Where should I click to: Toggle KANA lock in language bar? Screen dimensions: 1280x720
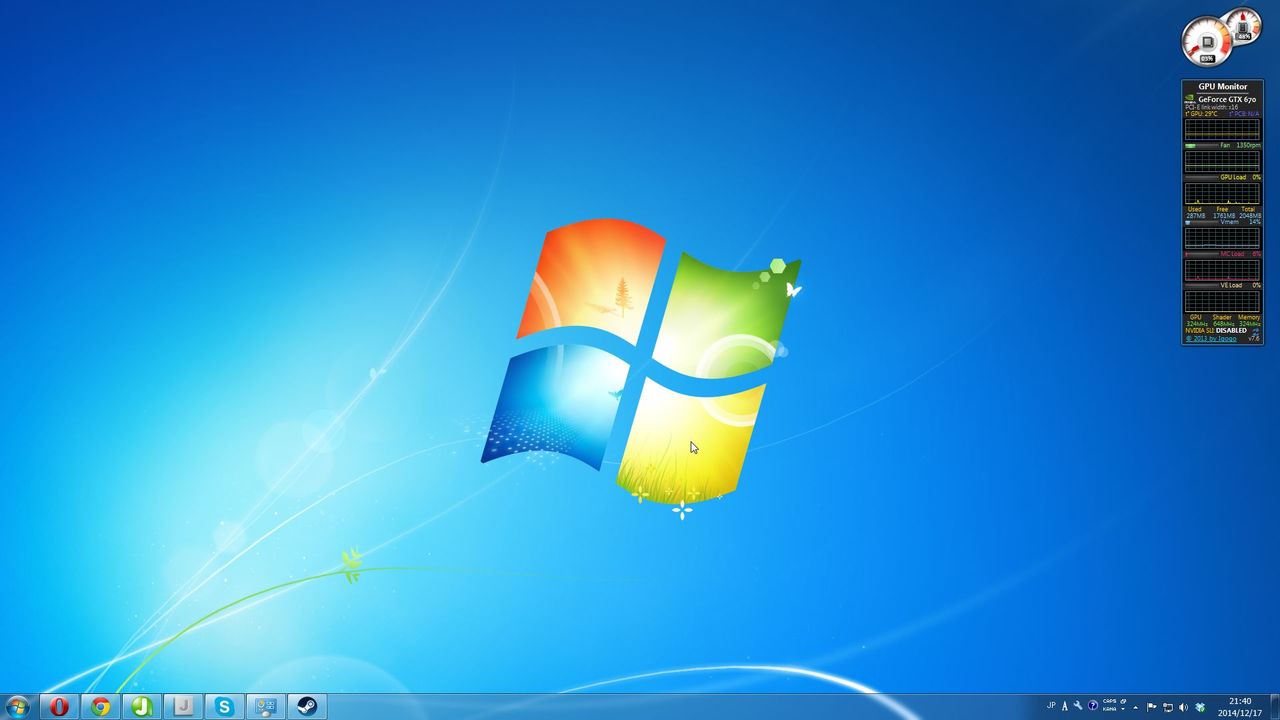pyautogui.click(x=1109, y=710)
